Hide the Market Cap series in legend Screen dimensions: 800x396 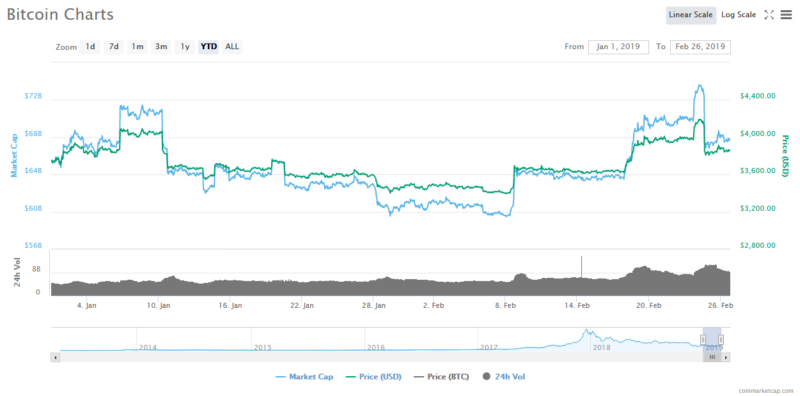[x=305, y=377]
